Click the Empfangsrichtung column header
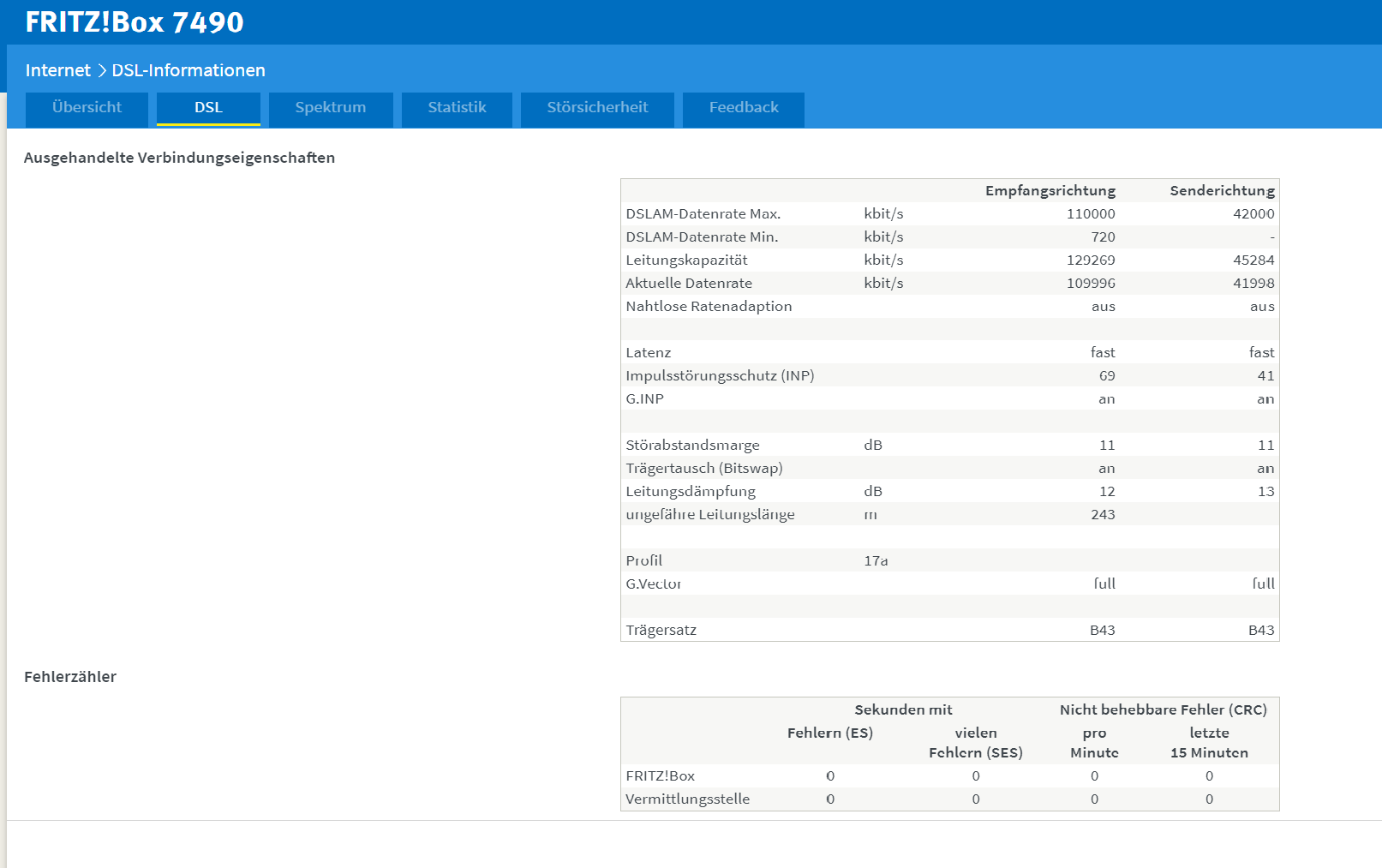This screenshot has height=868, width=1382. pos(1050,190)
